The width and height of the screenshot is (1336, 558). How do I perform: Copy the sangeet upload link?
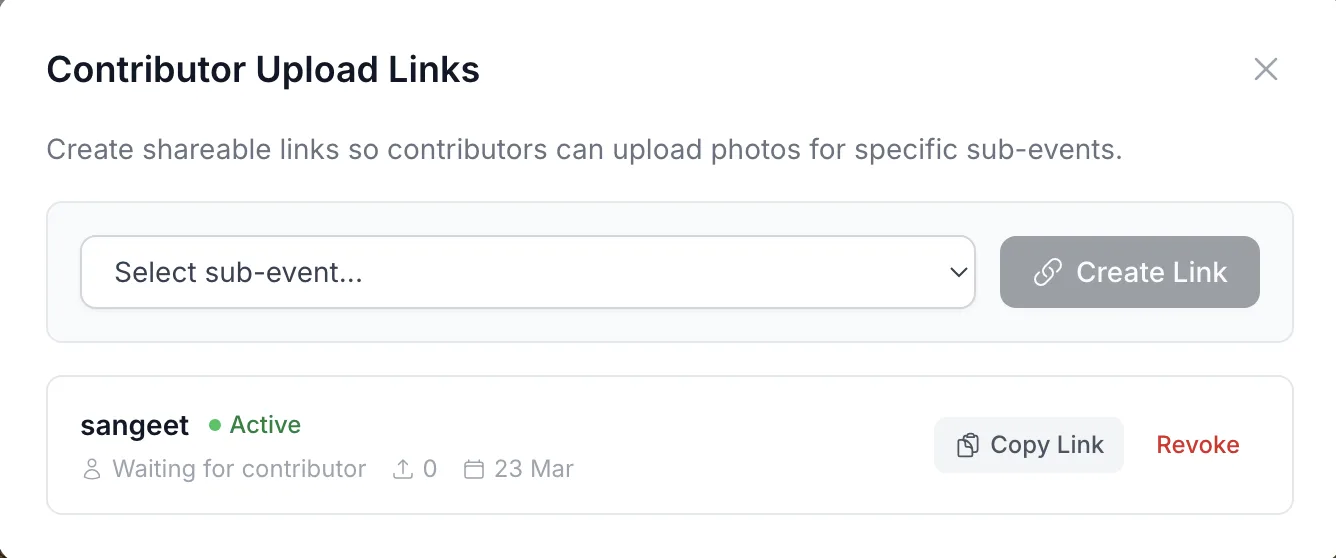click(x=1028, y=445)
